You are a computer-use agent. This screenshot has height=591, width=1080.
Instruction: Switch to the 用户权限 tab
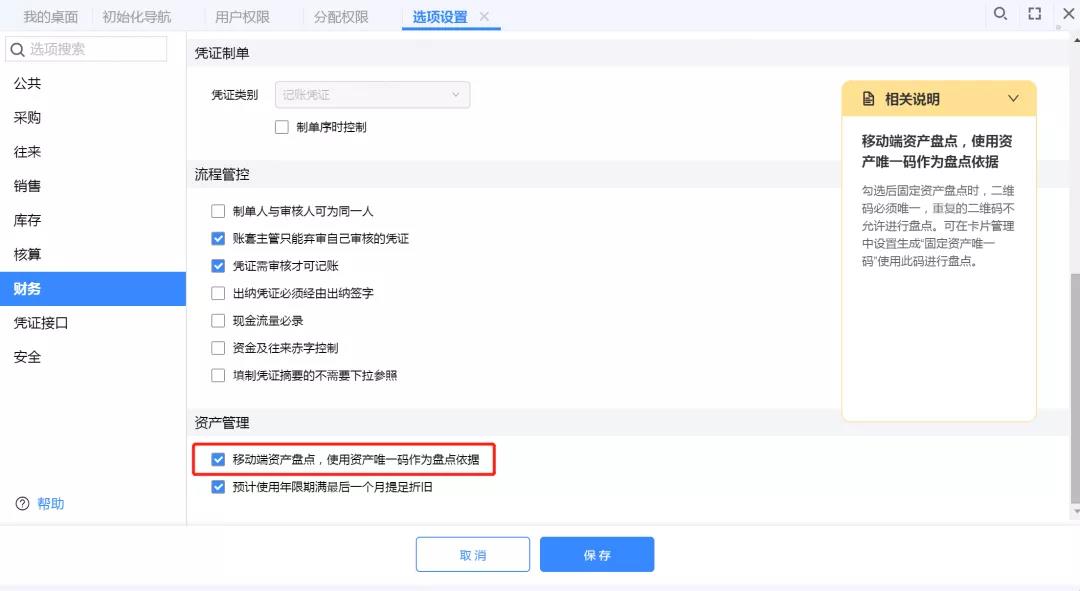coord(242,17)
